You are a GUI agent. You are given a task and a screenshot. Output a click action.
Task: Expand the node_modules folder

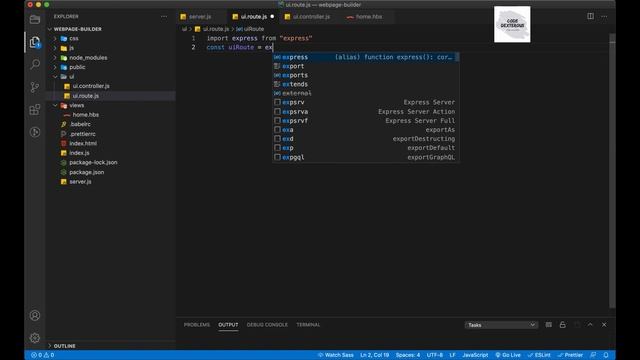pyautogui.click(x=88, y=58)
